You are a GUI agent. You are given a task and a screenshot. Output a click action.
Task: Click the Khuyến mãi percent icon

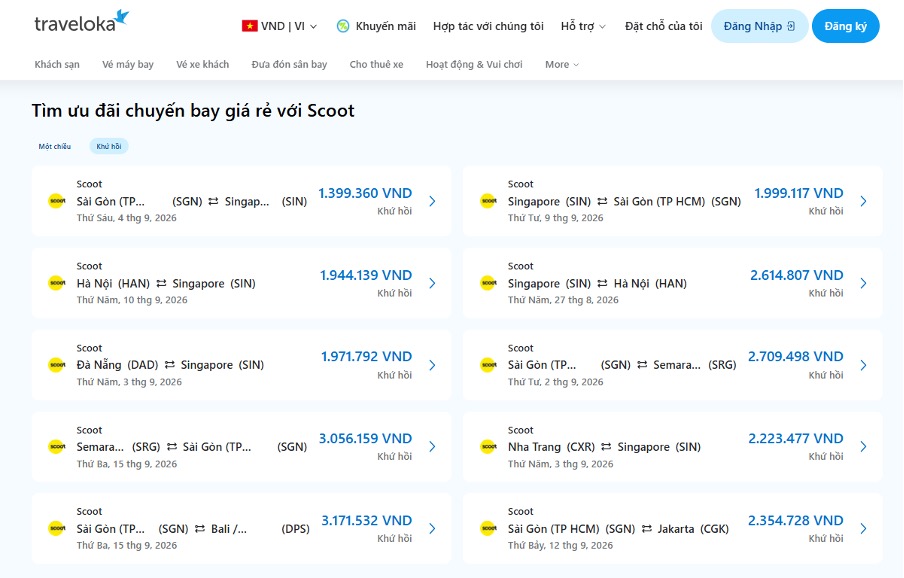[343, 26]
